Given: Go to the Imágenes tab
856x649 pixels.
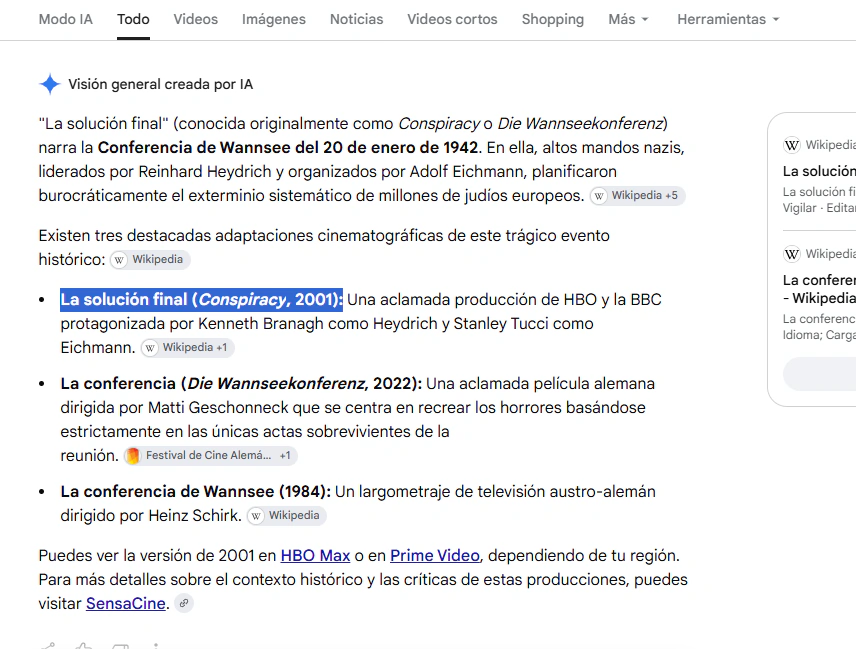Looking at the screenshot, I should (x=274, y=19).
